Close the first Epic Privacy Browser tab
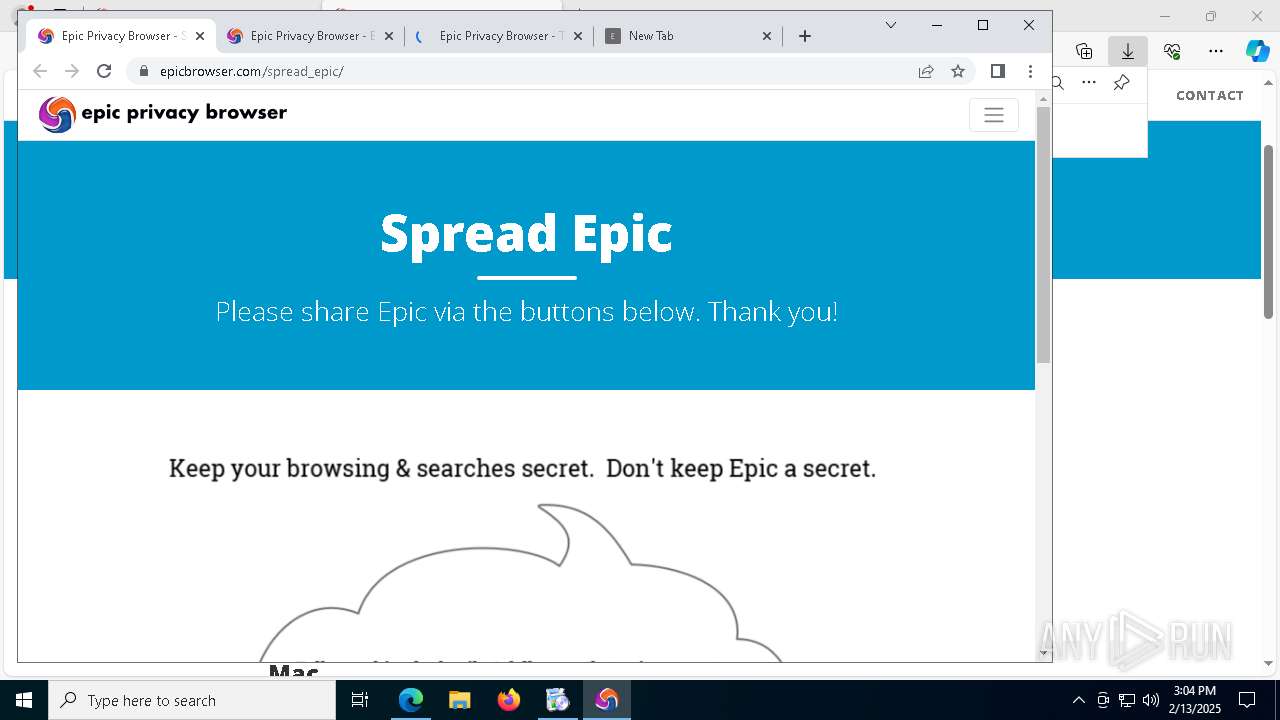The width and height of the screenshot is (1280, 720). coord(200,36)
